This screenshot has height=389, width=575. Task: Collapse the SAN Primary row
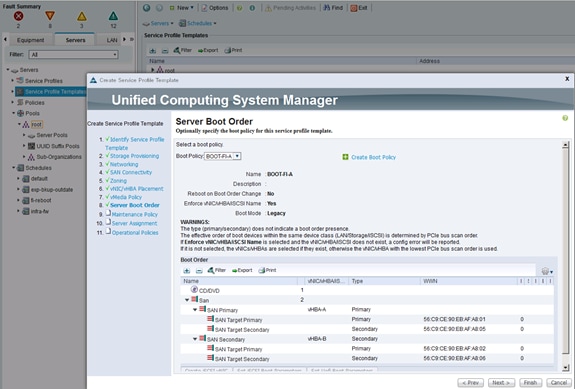pyautogui.click(x=195, y=310)
